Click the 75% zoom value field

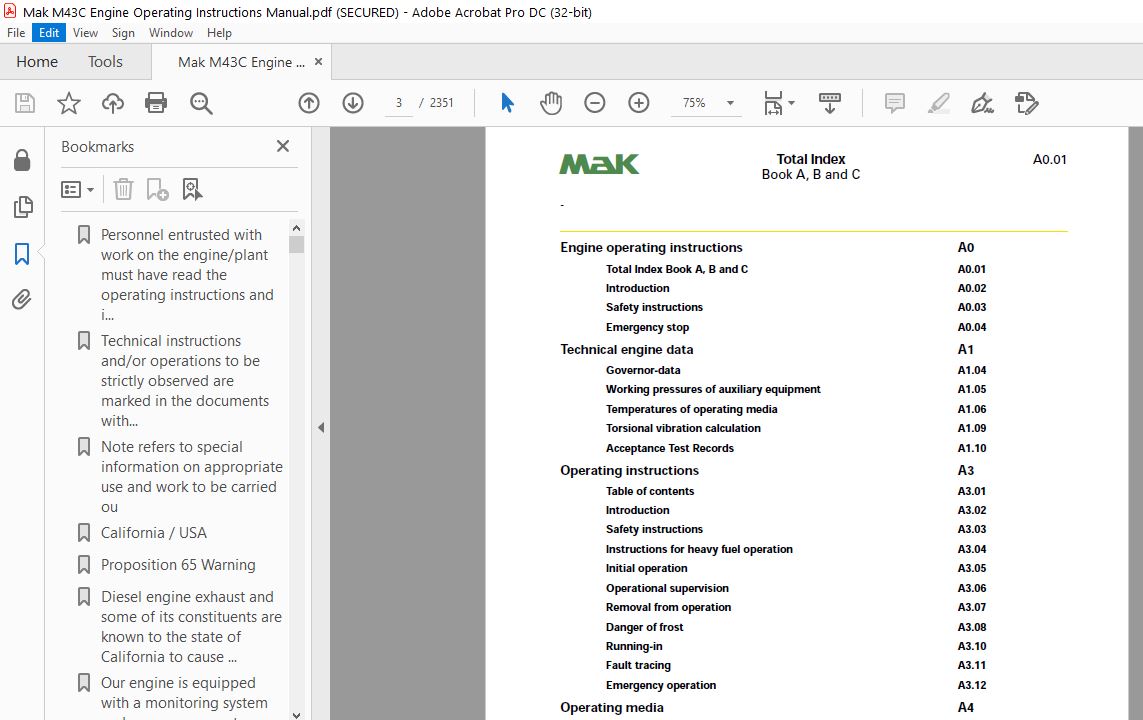694,103
